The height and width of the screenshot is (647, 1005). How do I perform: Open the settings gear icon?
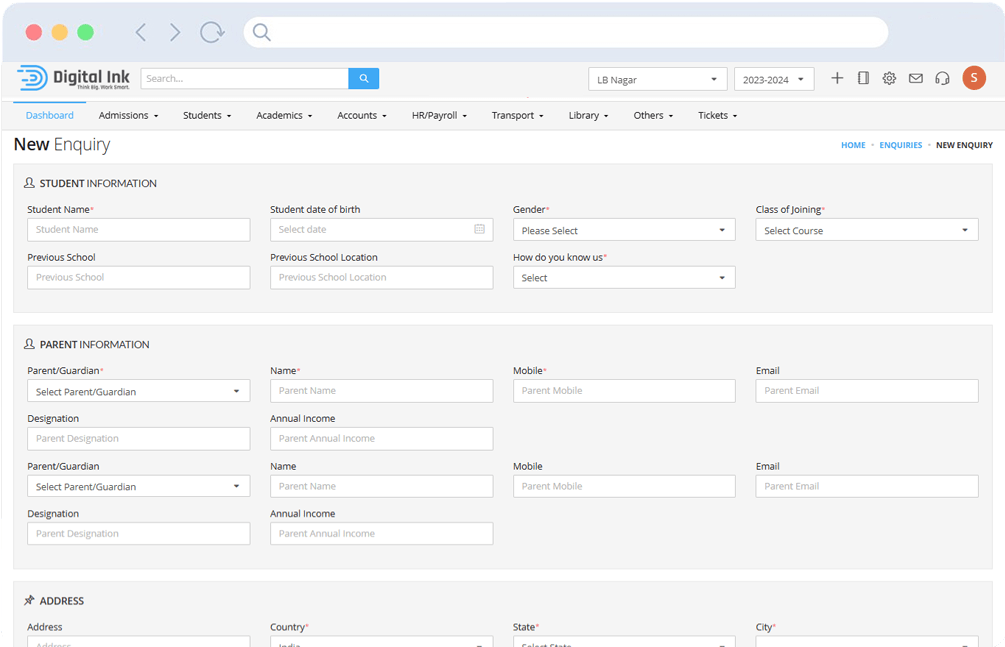(889, 79)
